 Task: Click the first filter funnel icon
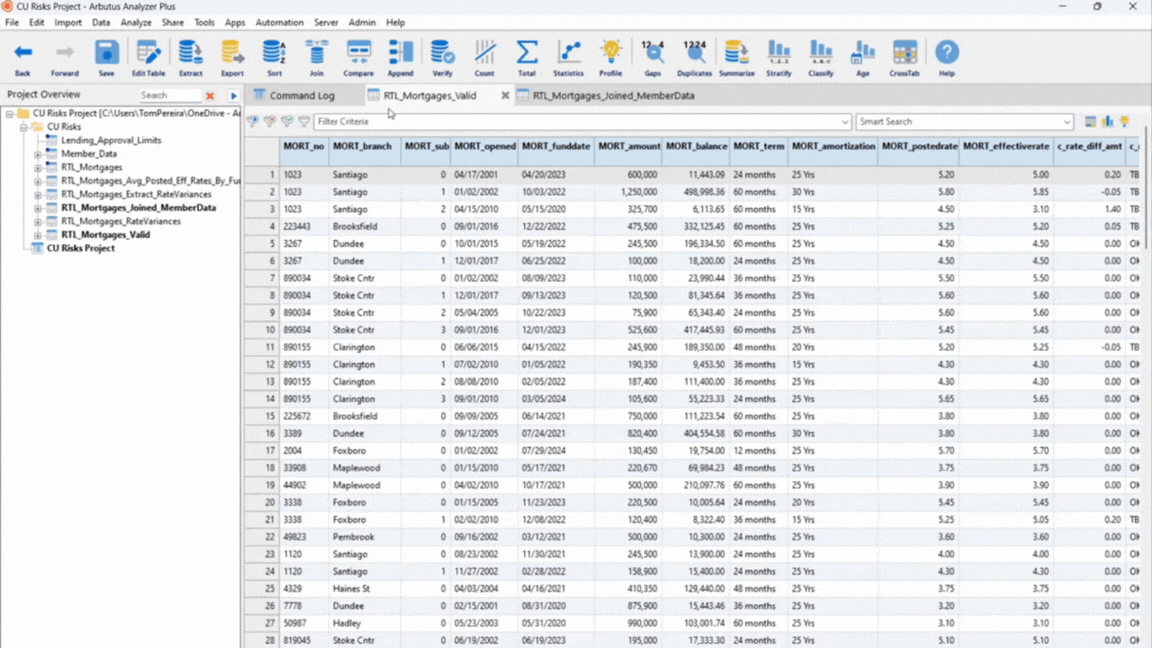tap(253, 121)
